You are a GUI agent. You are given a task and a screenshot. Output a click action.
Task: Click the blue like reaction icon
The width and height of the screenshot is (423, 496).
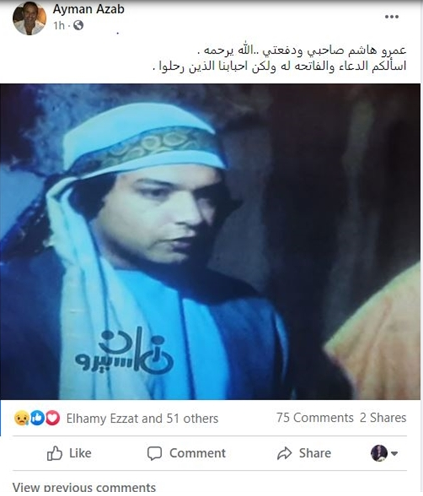(x=37, y=418)
